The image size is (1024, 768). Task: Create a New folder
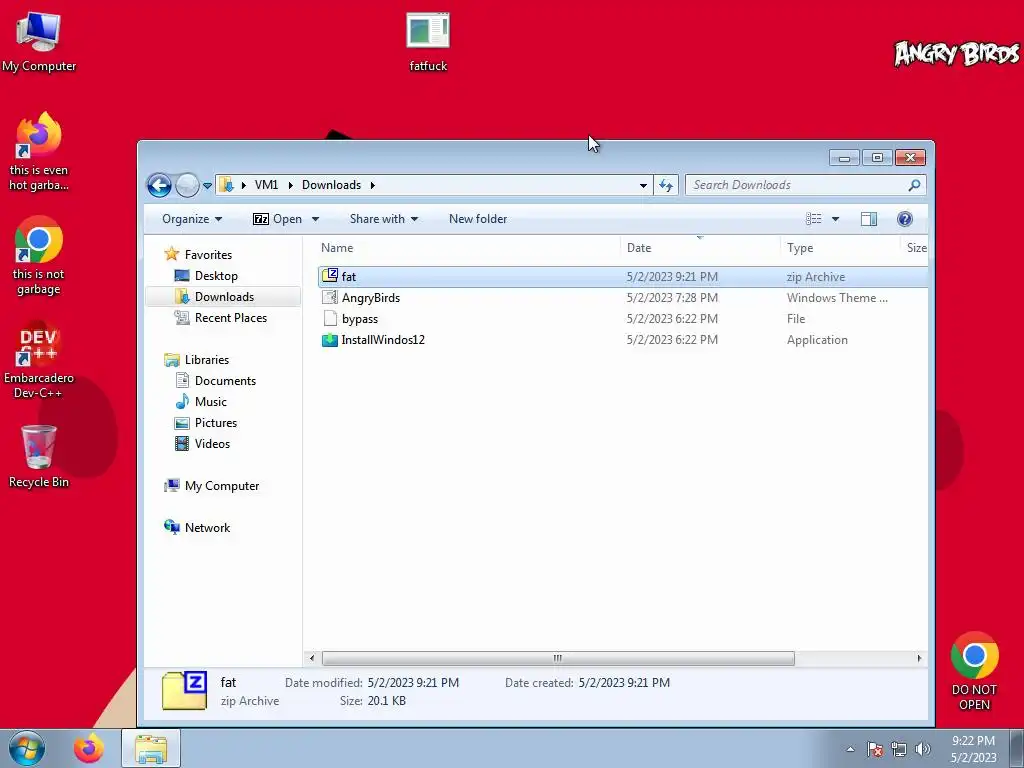(477, 219)
